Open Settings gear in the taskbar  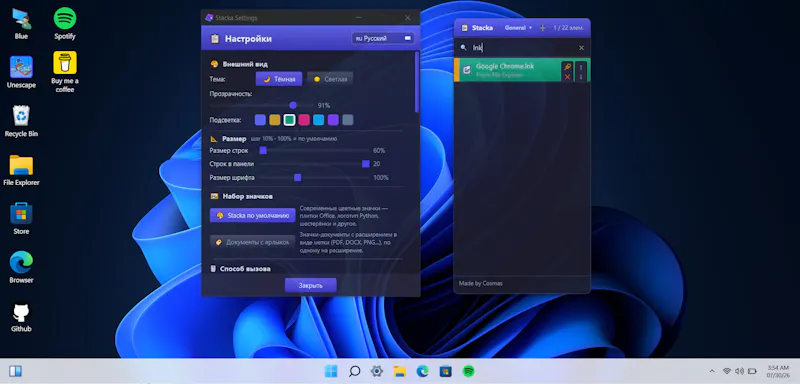[x=377, y=371]
